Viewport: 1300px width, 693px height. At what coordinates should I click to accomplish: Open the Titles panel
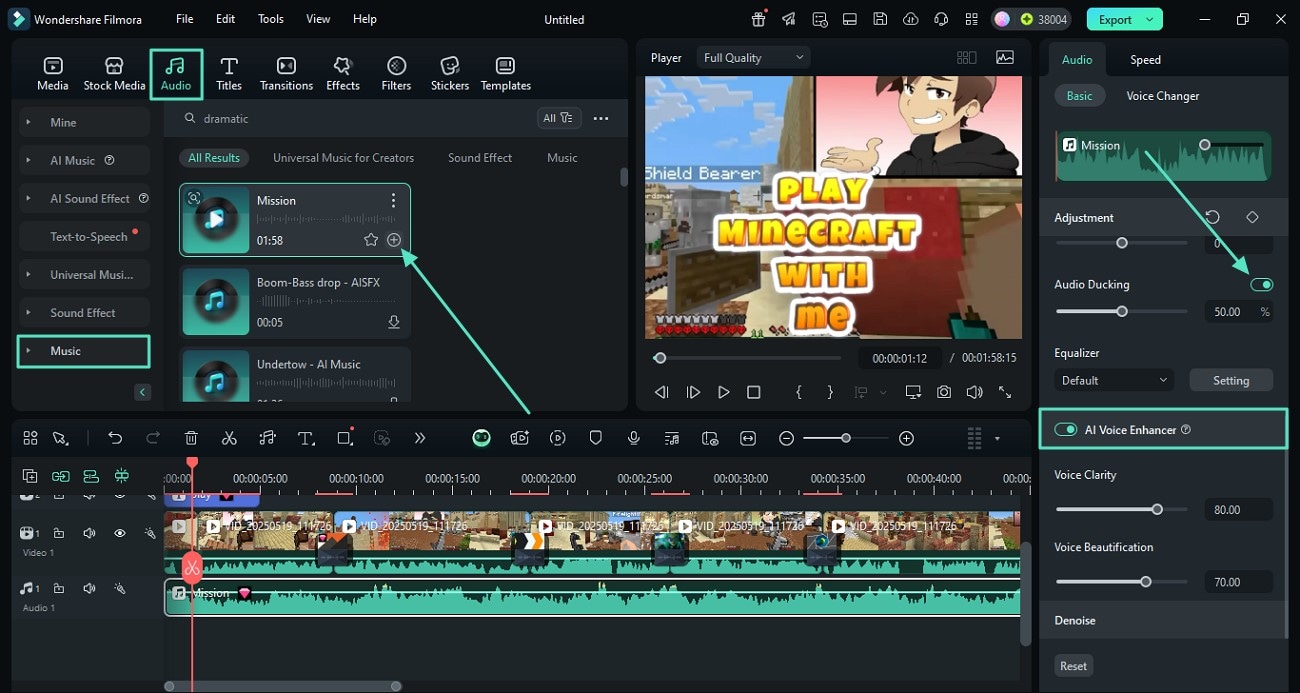click(x=229, y=74)
